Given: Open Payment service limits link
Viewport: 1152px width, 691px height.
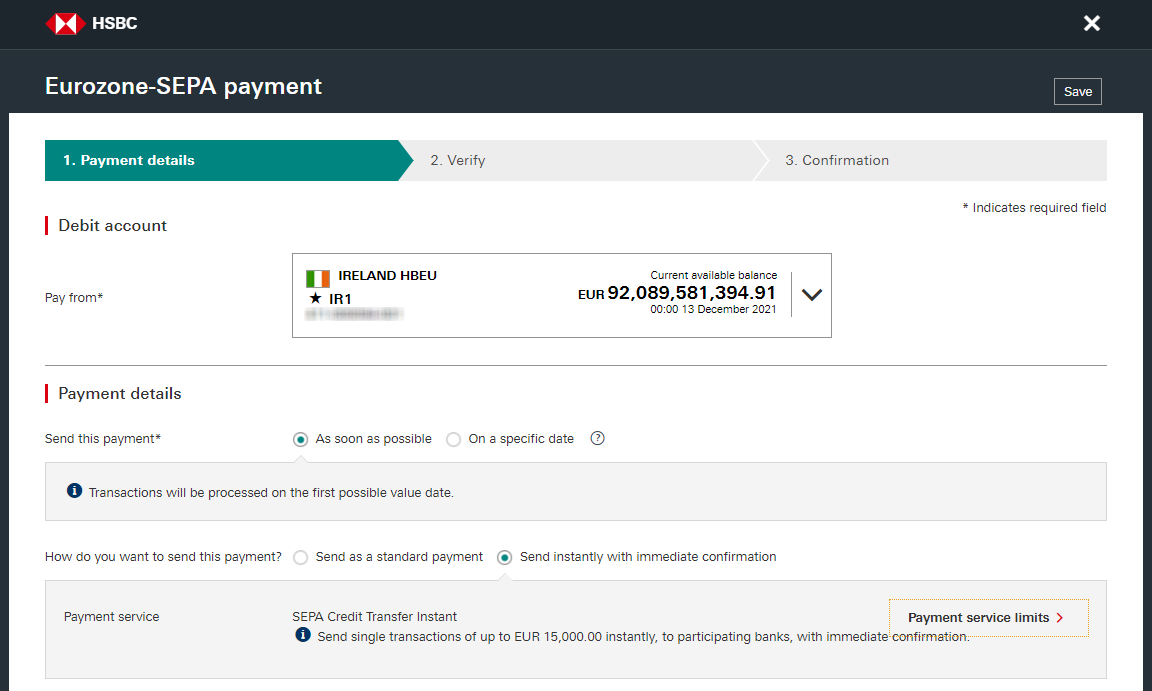Looking at the screenshot, I should click(988, 618).
